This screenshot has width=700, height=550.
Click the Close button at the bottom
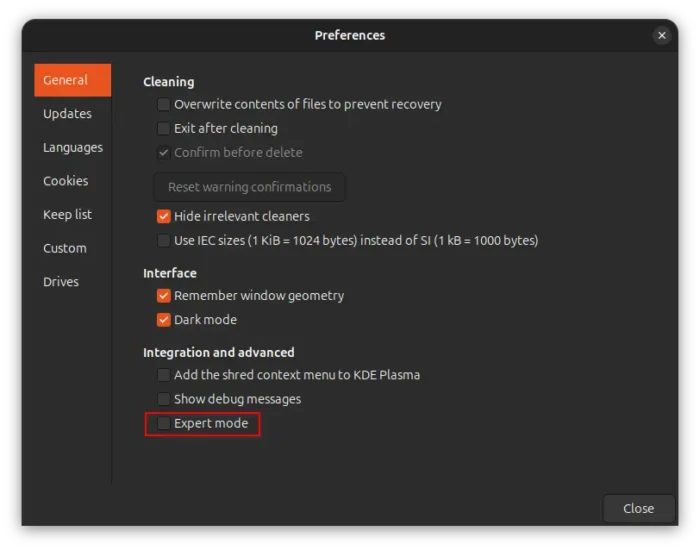[638, 508]
